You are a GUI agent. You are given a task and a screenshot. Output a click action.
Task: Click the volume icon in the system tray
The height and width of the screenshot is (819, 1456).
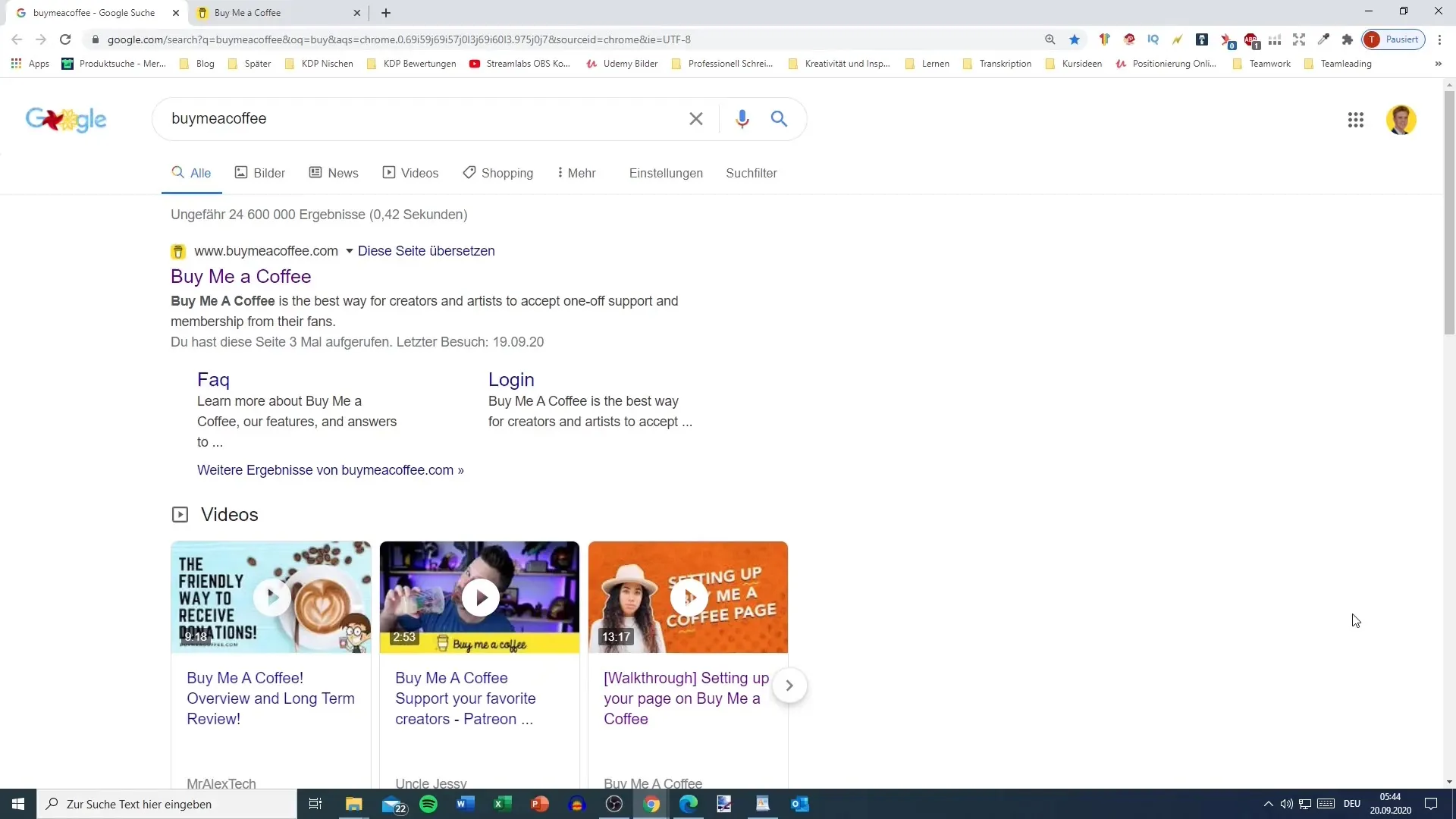pos(1287,804)
